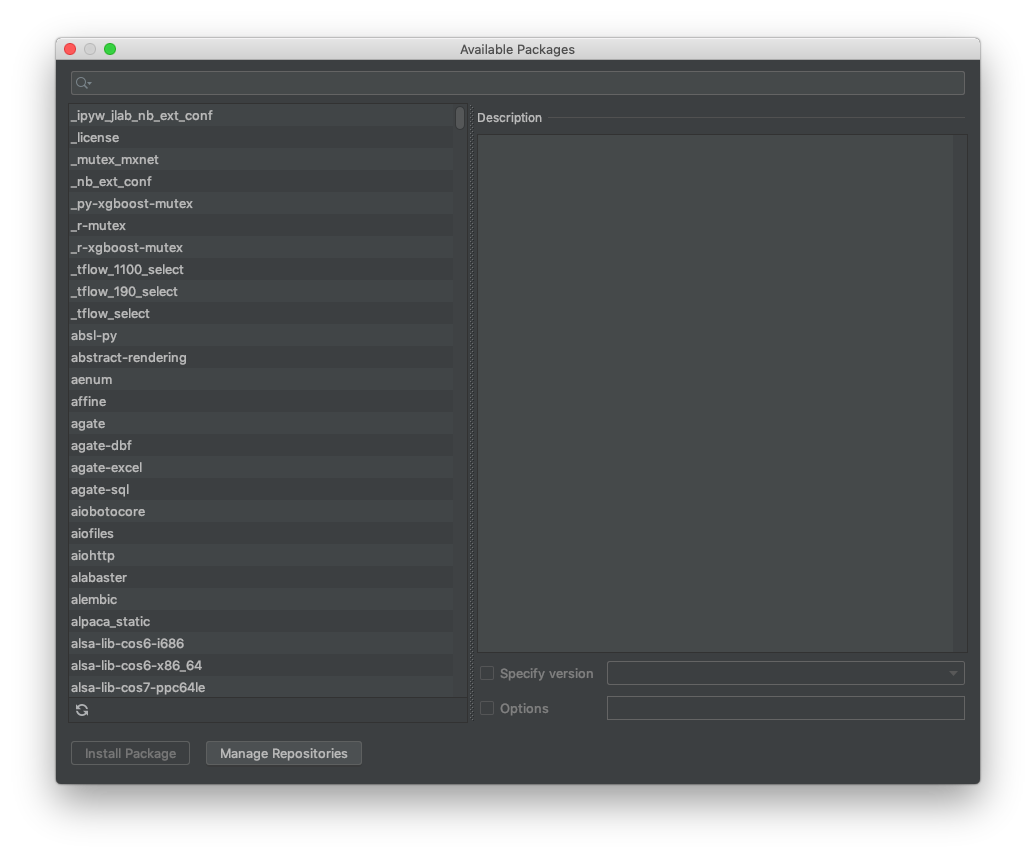Click the package list scrollbar thumb
The width and height of the screenshot is (1036, 858).
(460, 118)
